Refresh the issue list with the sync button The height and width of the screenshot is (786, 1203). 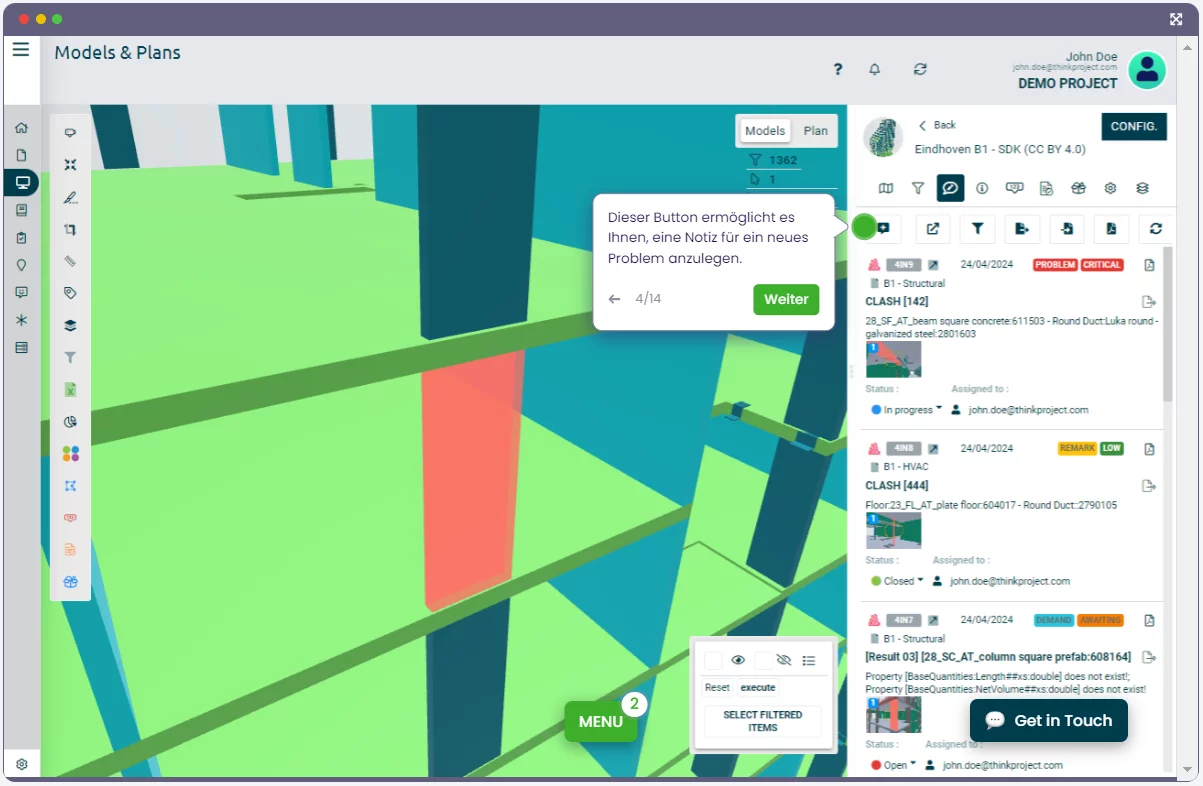(1155, 229)
